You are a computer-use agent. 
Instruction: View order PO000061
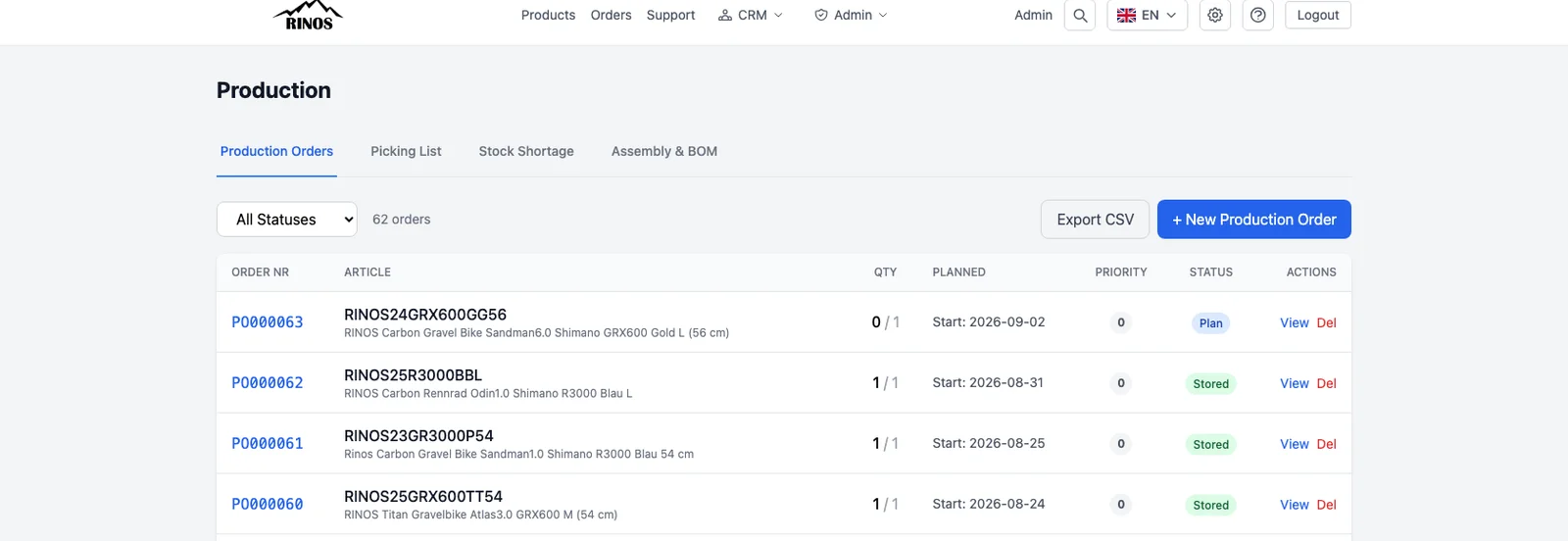point(1295,444)
